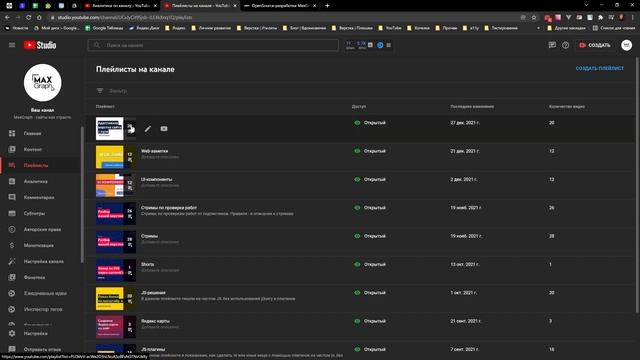Open the Стримы playlist title
640x360 pixels.
click(x=149, y=236)
